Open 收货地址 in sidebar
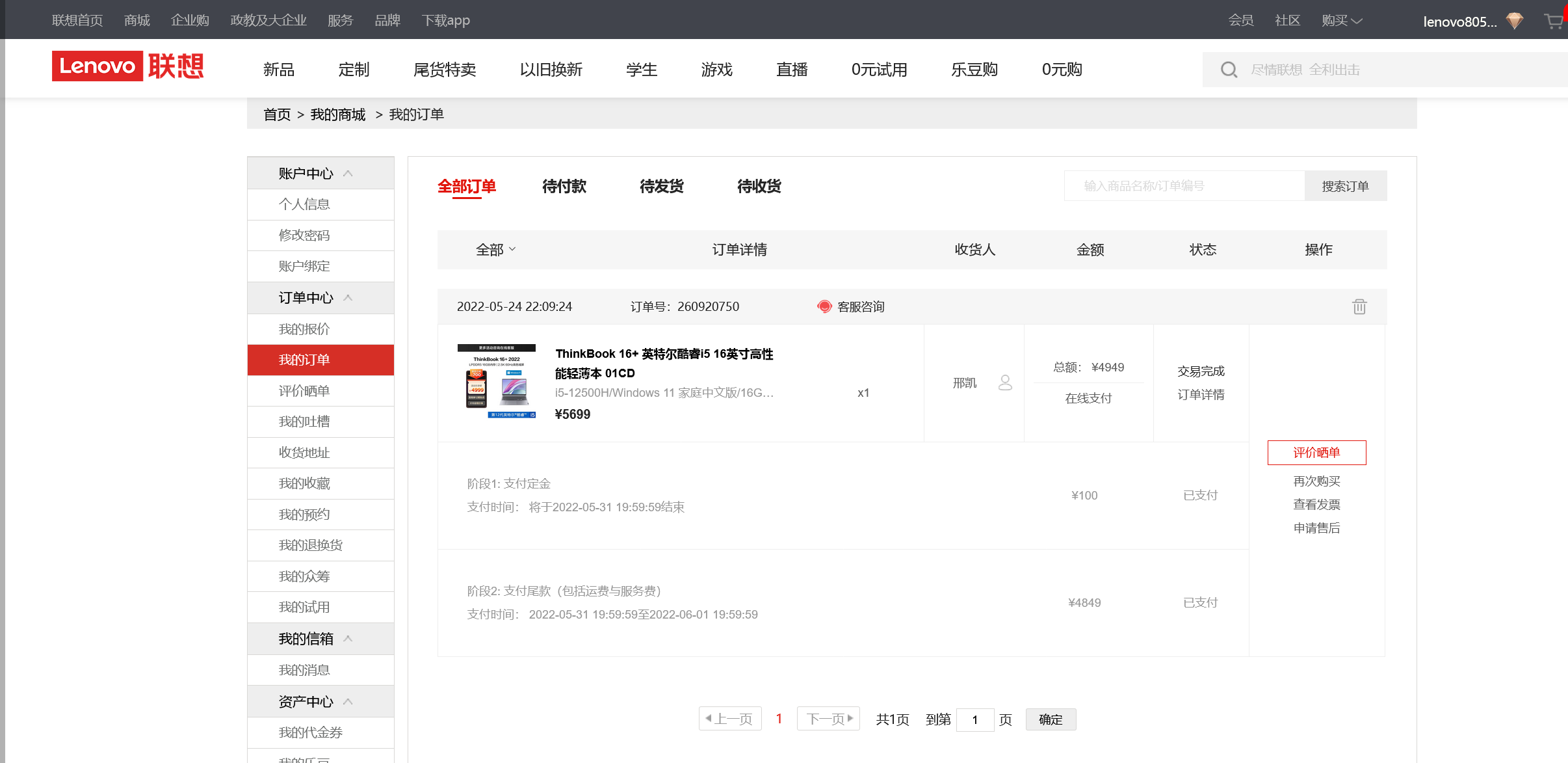The width and height of the screenshot is (1568, 763). (320, 453)
